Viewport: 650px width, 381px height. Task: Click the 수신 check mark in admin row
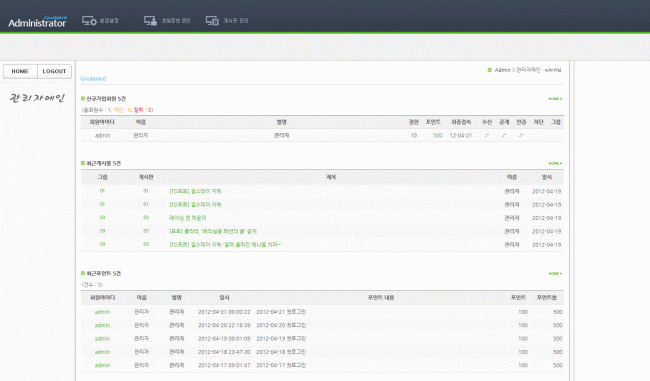tap(487, 136)
